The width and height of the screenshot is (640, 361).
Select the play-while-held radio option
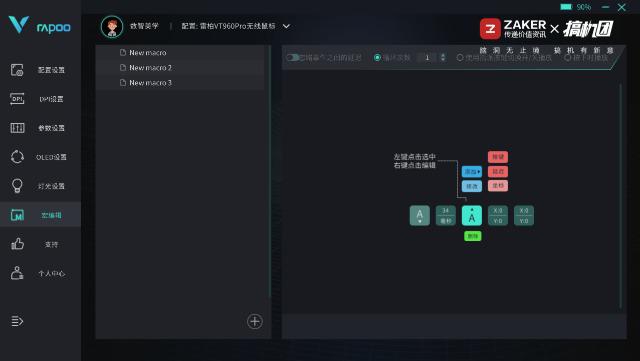pyautogui.click(x=567, y=58)
